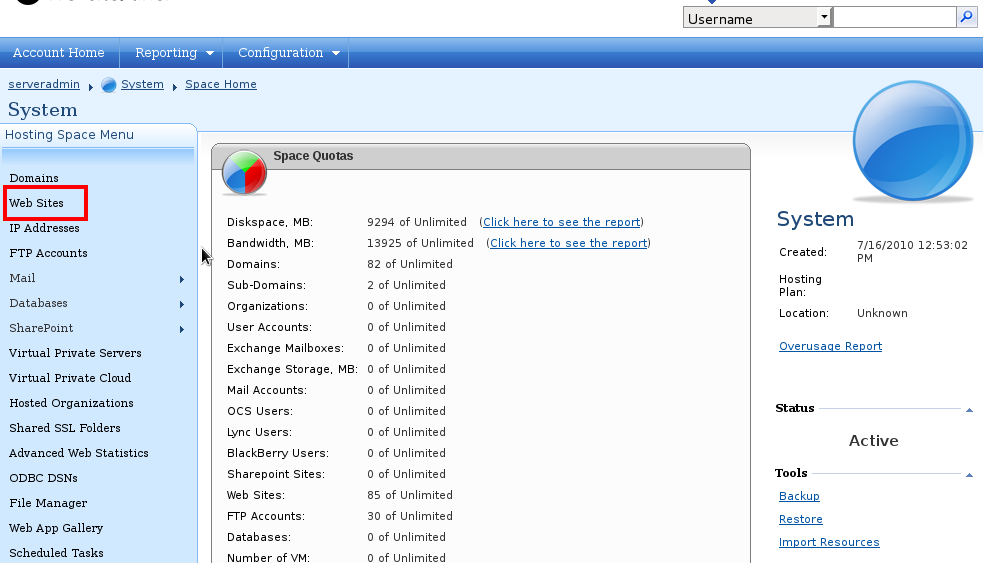
Task: Click the Backup tool link
Action: tap(799, 496)
